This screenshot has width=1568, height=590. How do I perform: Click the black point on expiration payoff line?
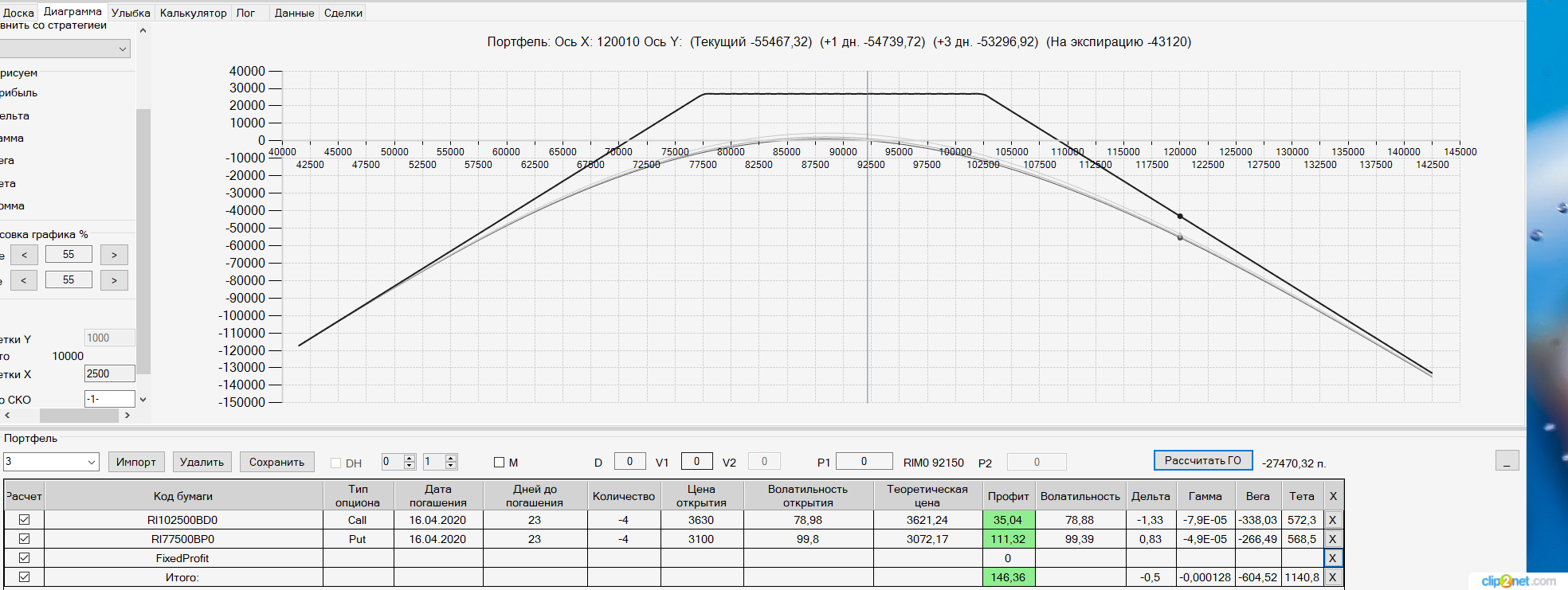point(1180,216)
